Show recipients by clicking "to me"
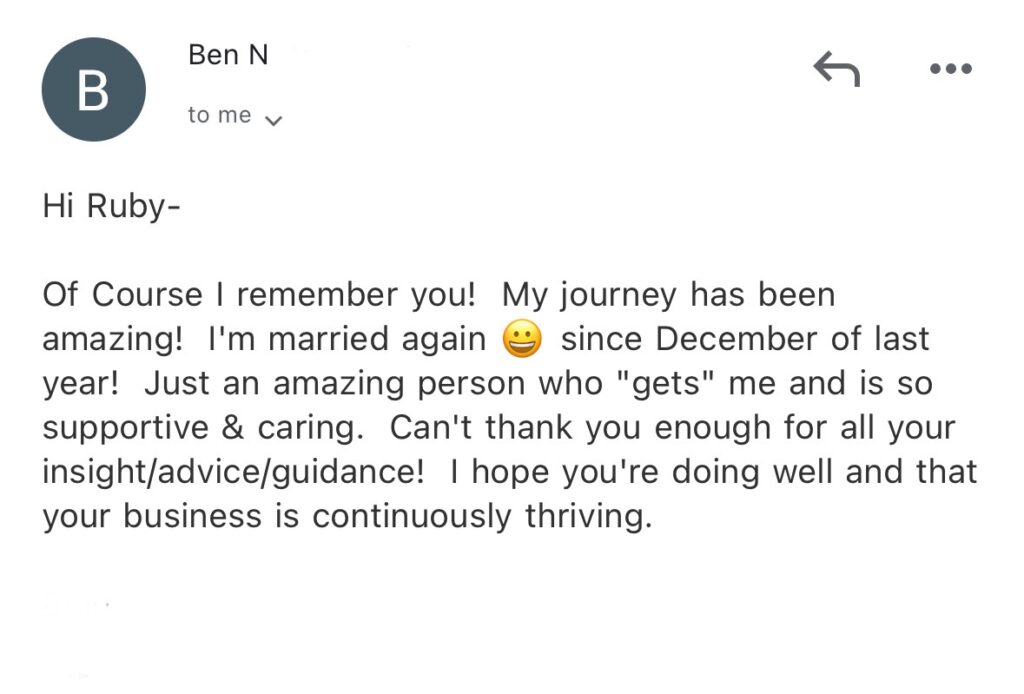This screenshot has height=694, width=1024. 219,115
